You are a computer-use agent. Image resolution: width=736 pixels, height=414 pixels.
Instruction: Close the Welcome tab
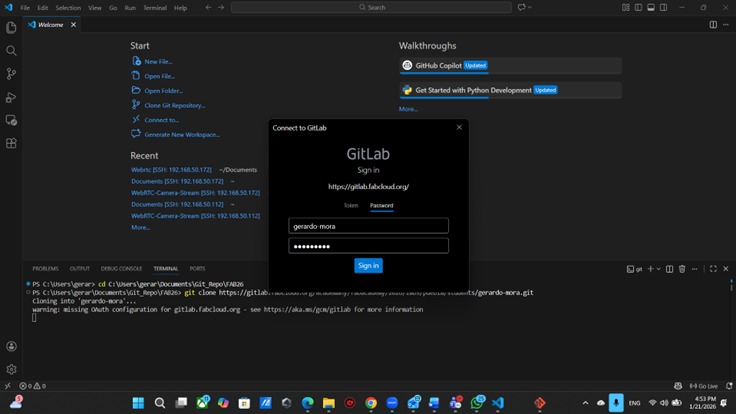[74, 25]
